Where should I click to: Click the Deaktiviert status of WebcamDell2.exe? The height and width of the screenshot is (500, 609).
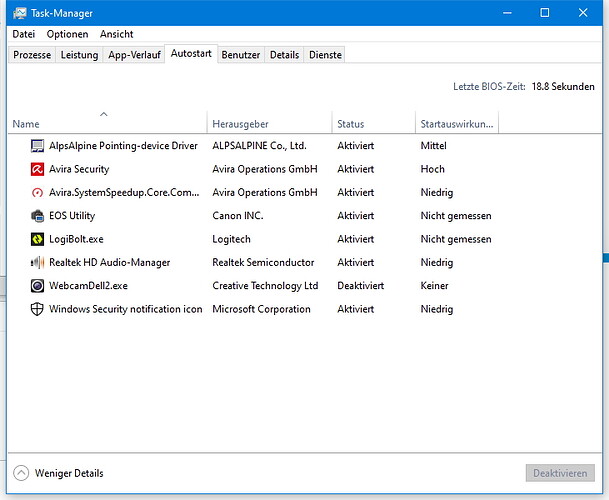pos(360,286)
